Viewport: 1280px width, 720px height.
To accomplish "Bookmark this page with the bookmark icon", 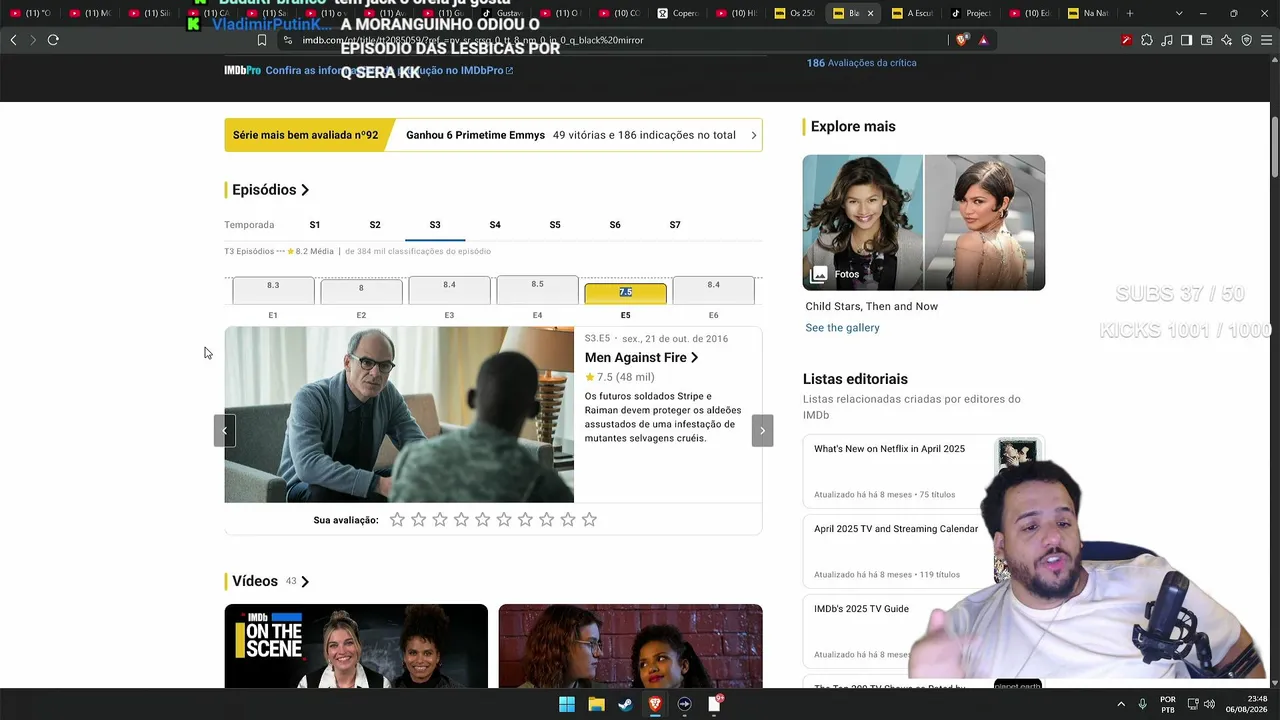I will [x=262, y=40].
